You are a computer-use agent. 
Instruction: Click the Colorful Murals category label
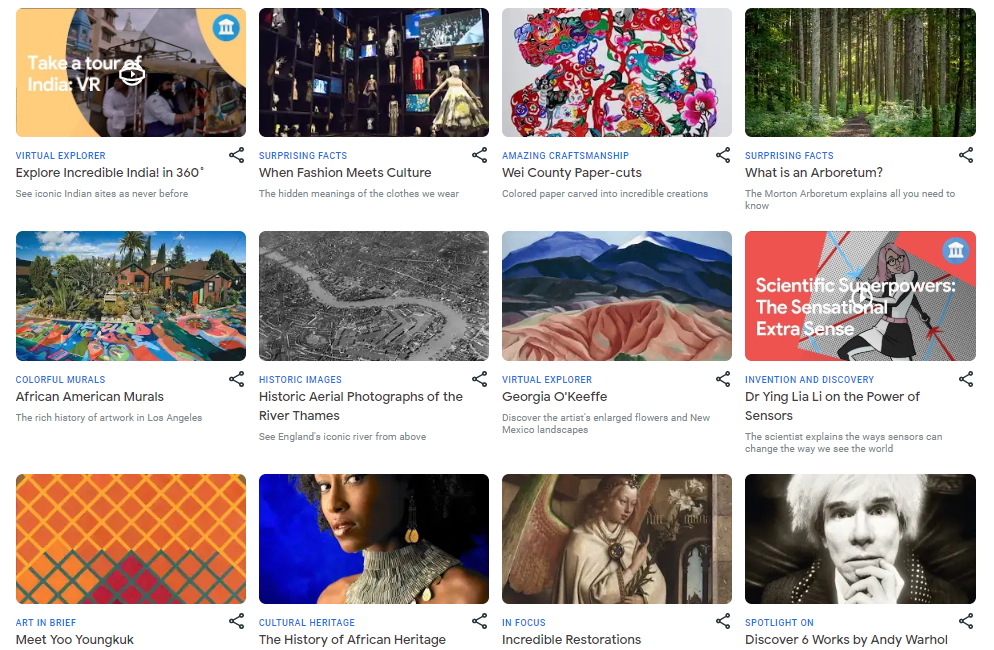click(x=61, y=379)
